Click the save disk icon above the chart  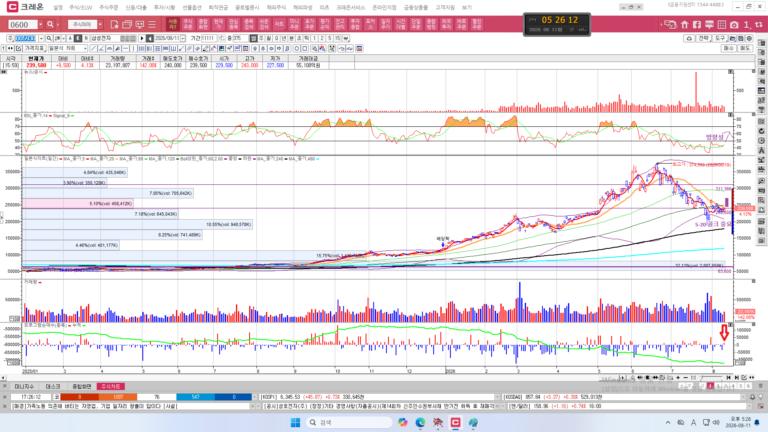click(x=741, y=38)
